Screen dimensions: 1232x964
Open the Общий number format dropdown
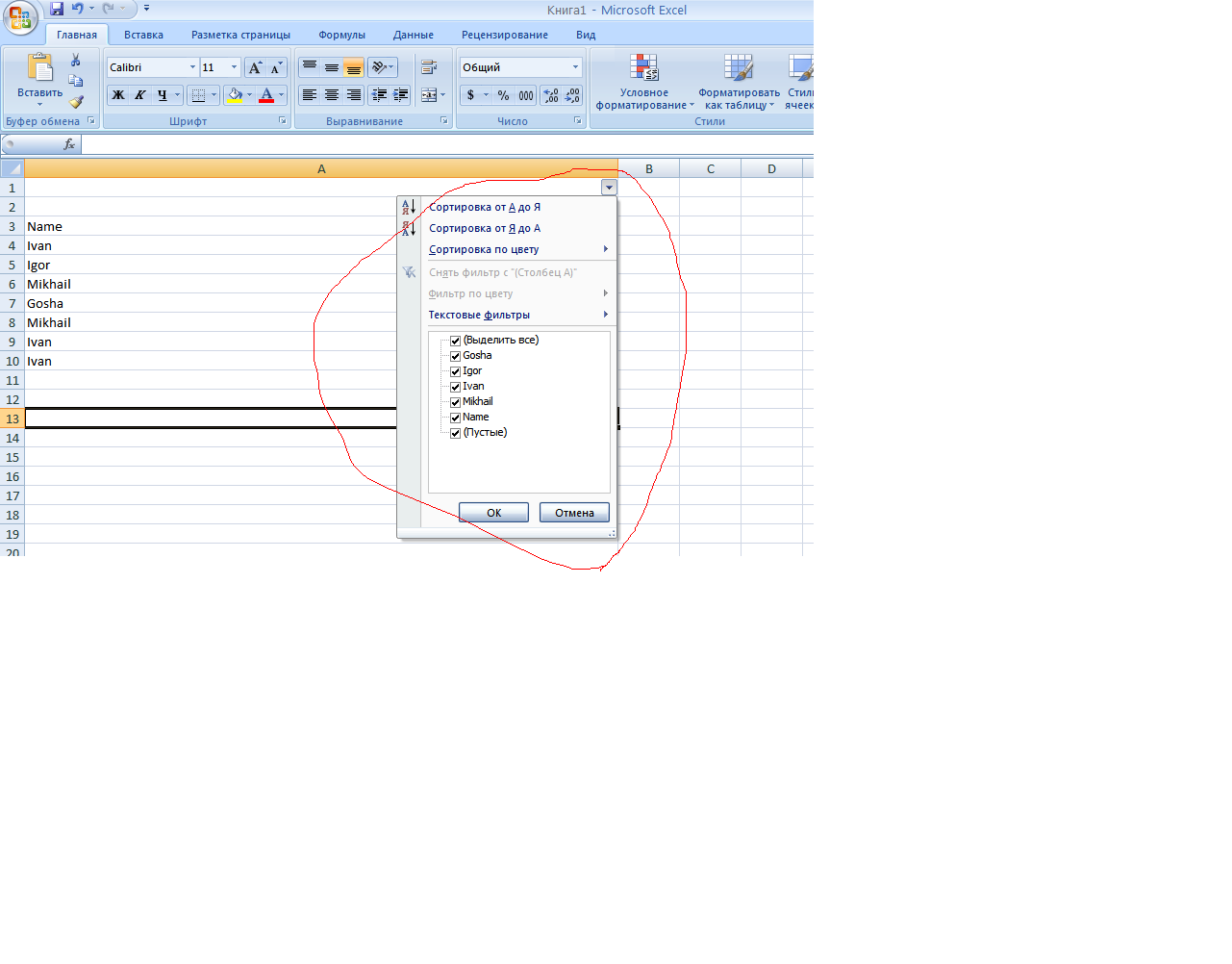pyautogui.click(x=576, y=67)
